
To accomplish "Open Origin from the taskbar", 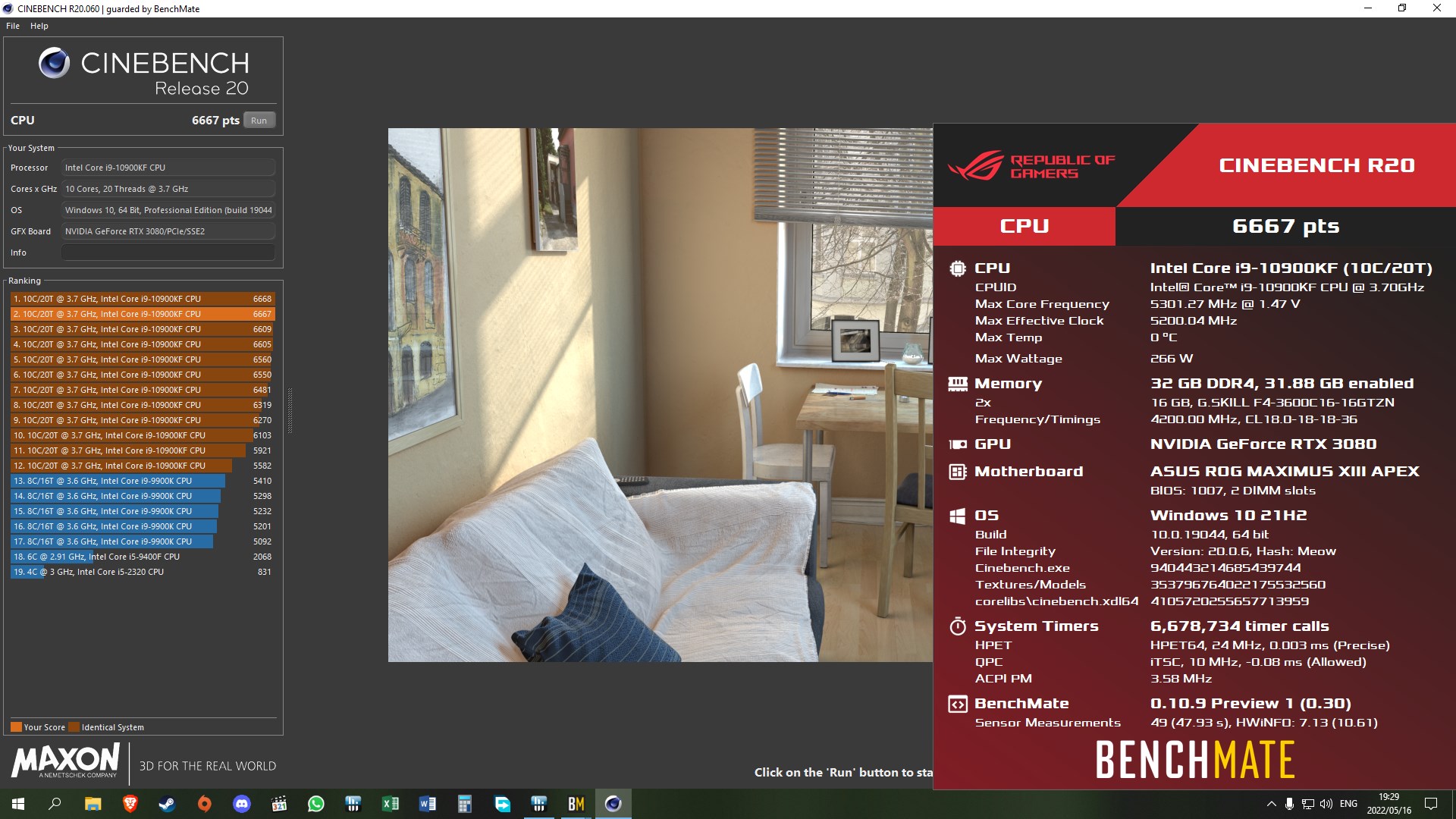I will coord(204,804).
